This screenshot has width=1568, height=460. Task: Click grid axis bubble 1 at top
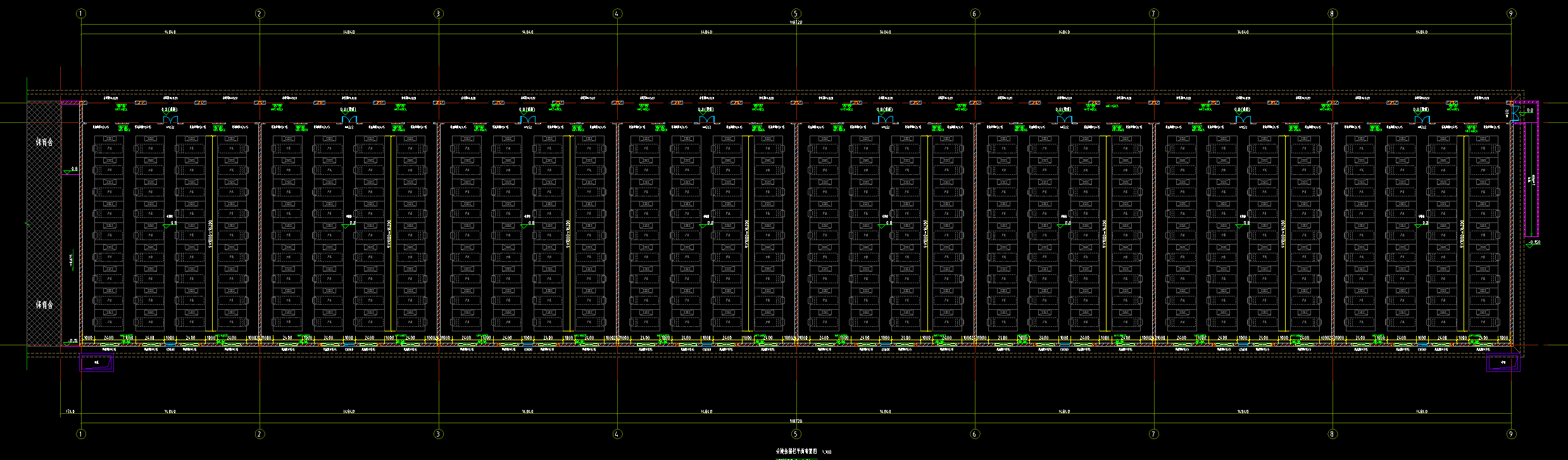point(80,13)
